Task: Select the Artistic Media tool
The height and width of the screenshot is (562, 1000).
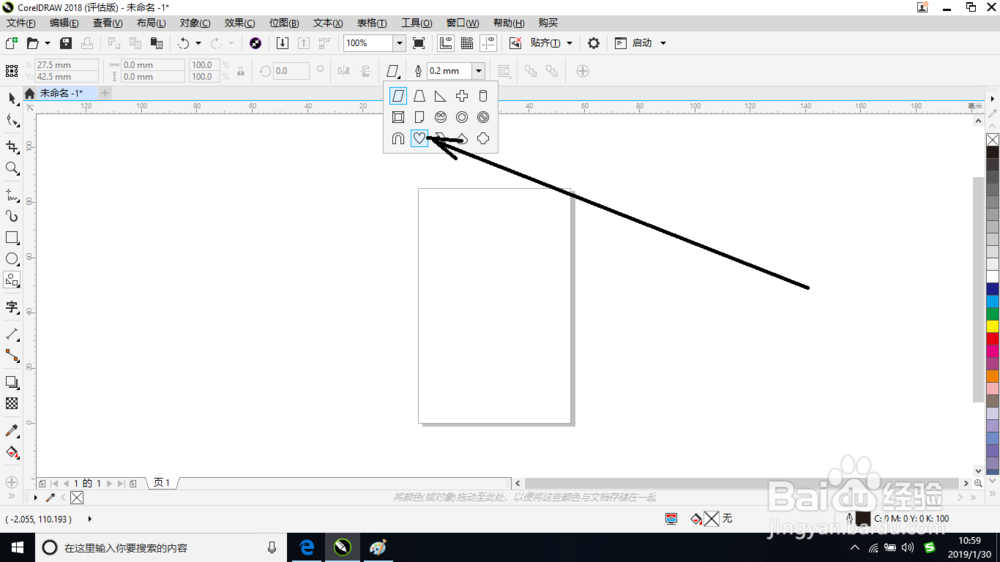Action: [11, 216]
